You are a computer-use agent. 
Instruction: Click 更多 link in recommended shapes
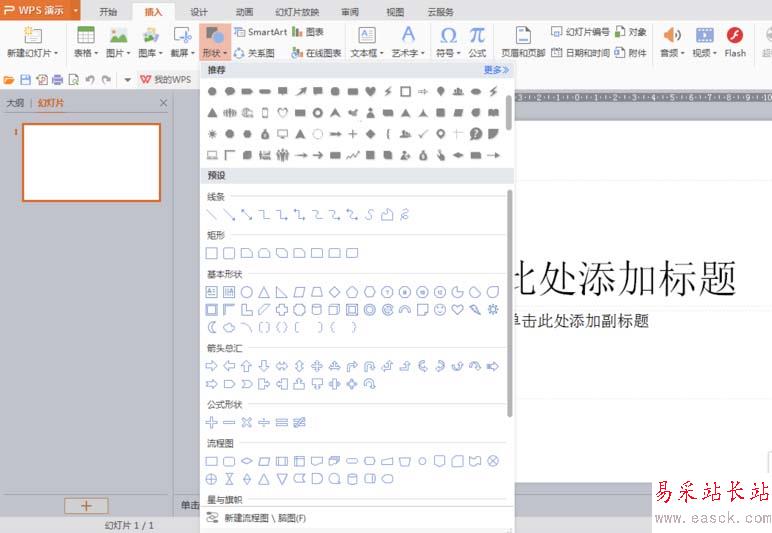(496, 70)
